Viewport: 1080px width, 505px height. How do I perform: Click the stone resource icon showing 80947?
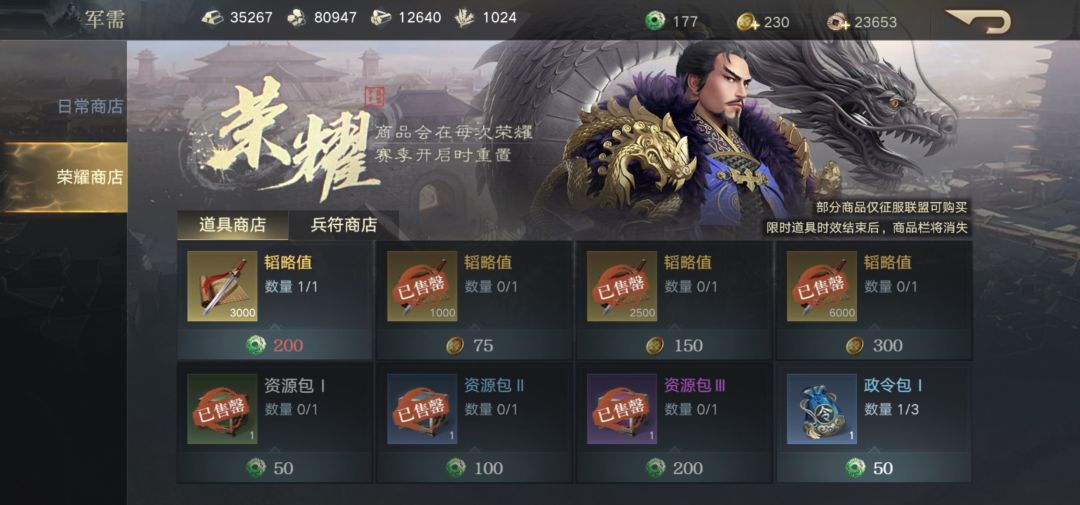[x=297, y=18]
